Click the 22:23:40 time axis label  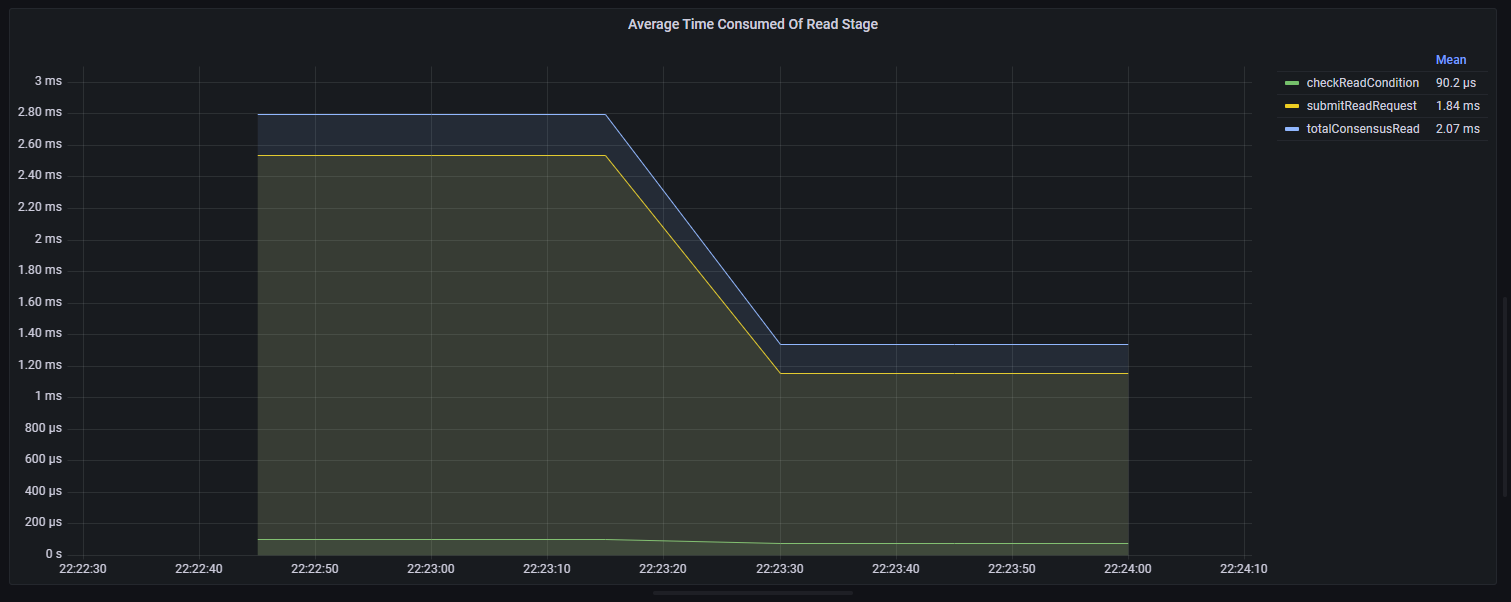895,569
